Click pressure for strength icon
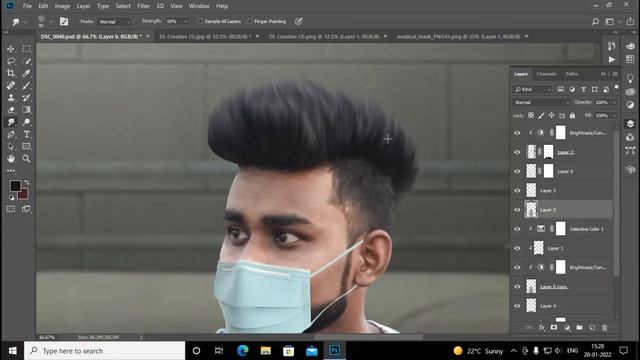This screenshot has height=360, width=640. pyautogui.click(x=299, y=21)
